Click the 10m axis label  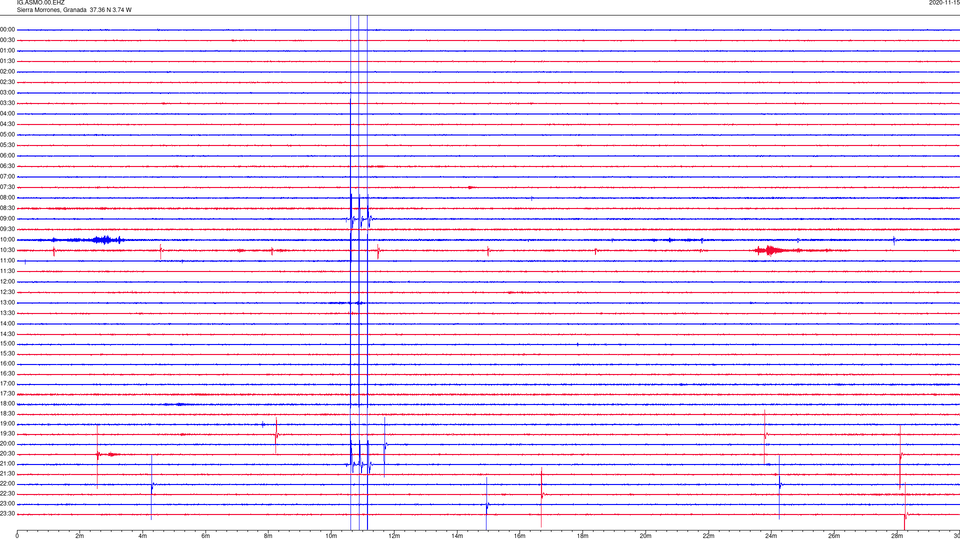pos(331,536)
